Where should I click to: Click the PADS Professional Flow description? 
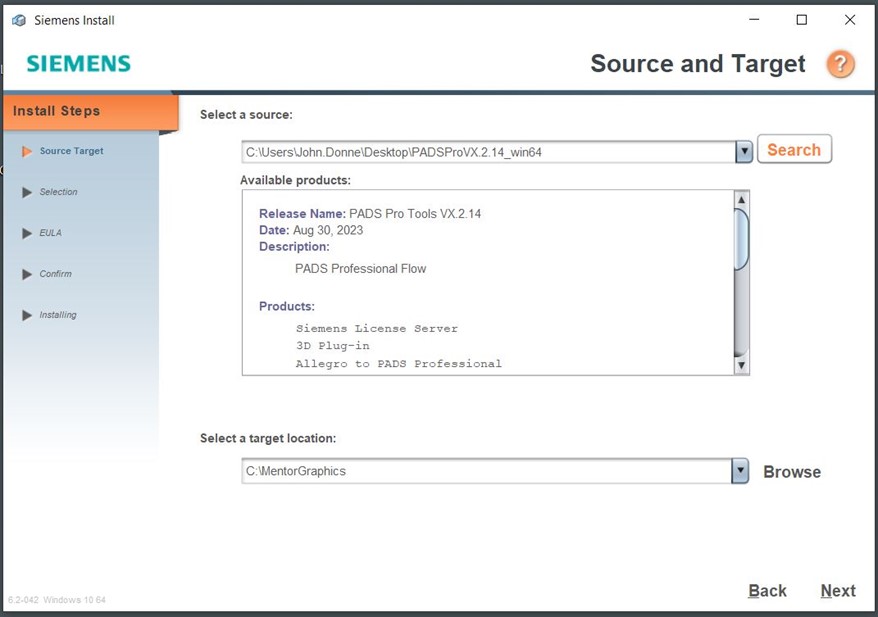point(361,269)
